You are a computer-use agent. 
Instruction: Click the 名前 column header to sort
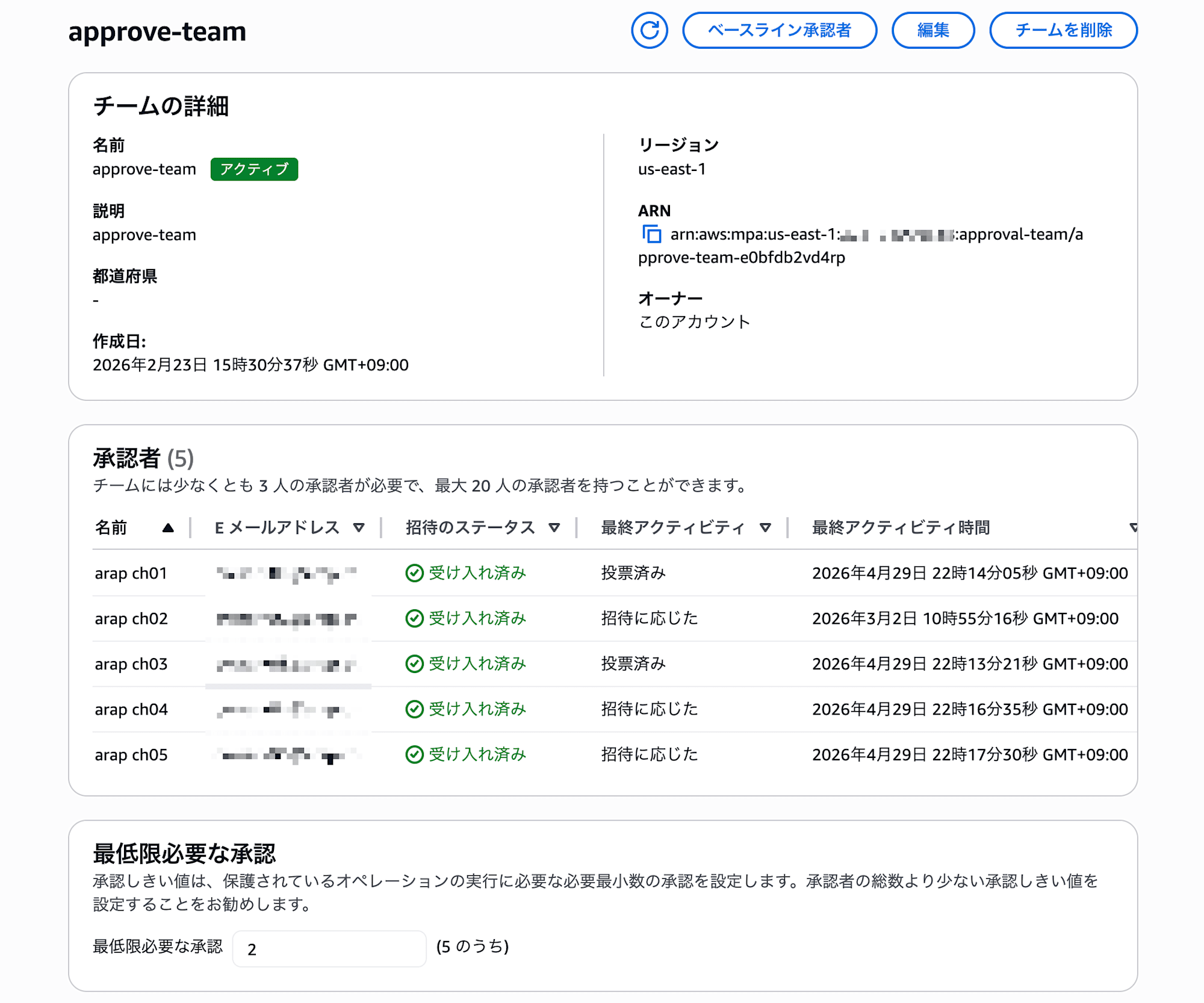click(111, 527)
